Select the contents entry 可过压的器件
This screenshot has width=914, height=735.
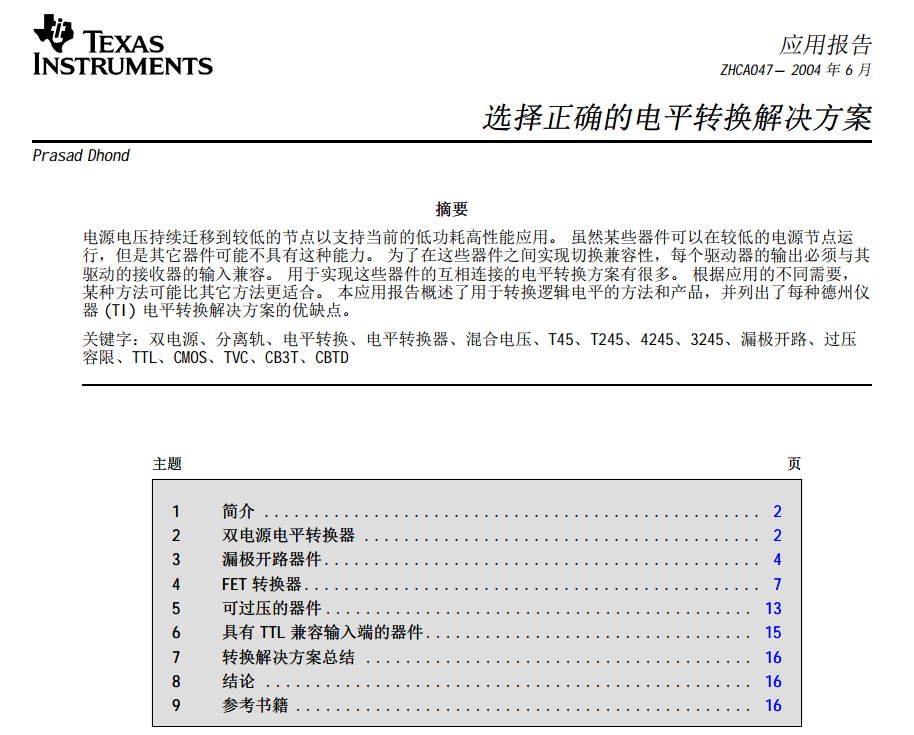272,609
